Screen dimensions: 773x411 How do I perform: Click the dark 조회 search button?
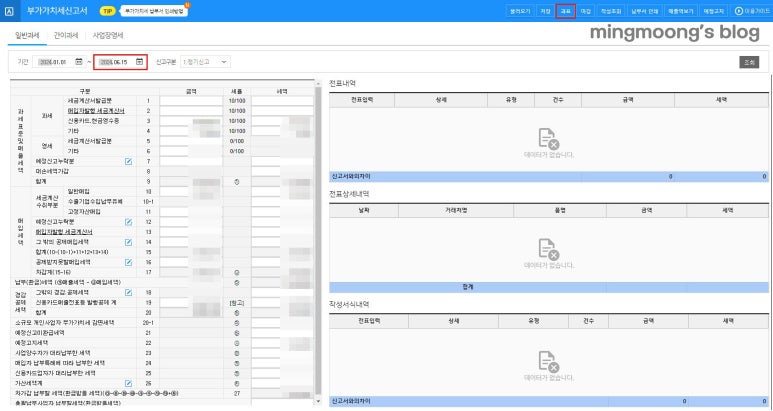749,62
